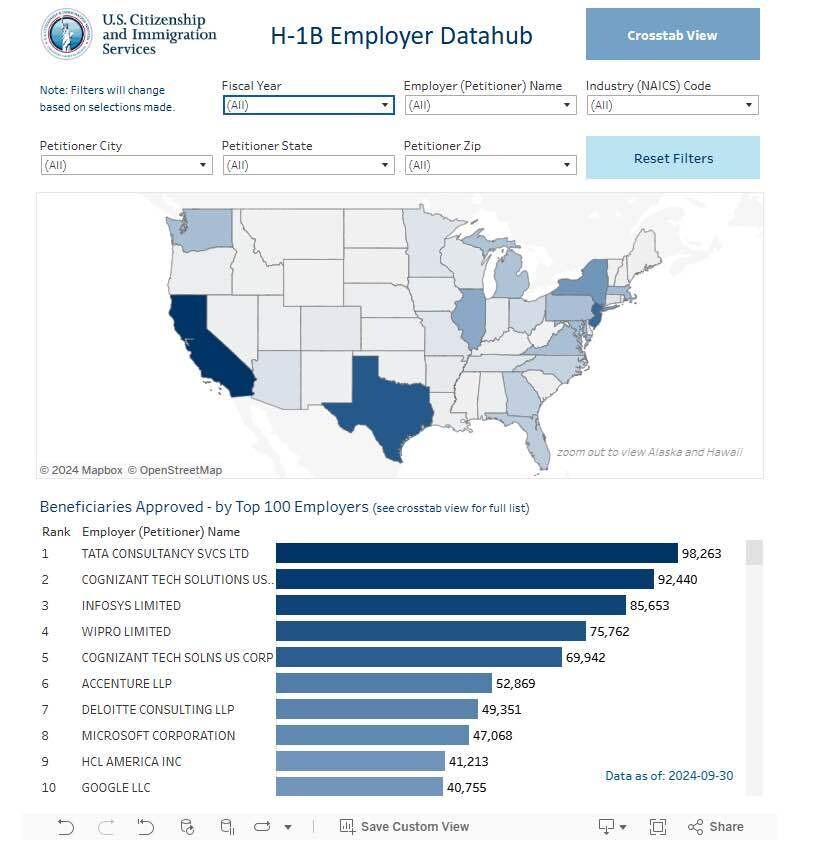Open the Fiscal Year dropdown
This screenshot has height=845, width=823.
click(385, 105)
